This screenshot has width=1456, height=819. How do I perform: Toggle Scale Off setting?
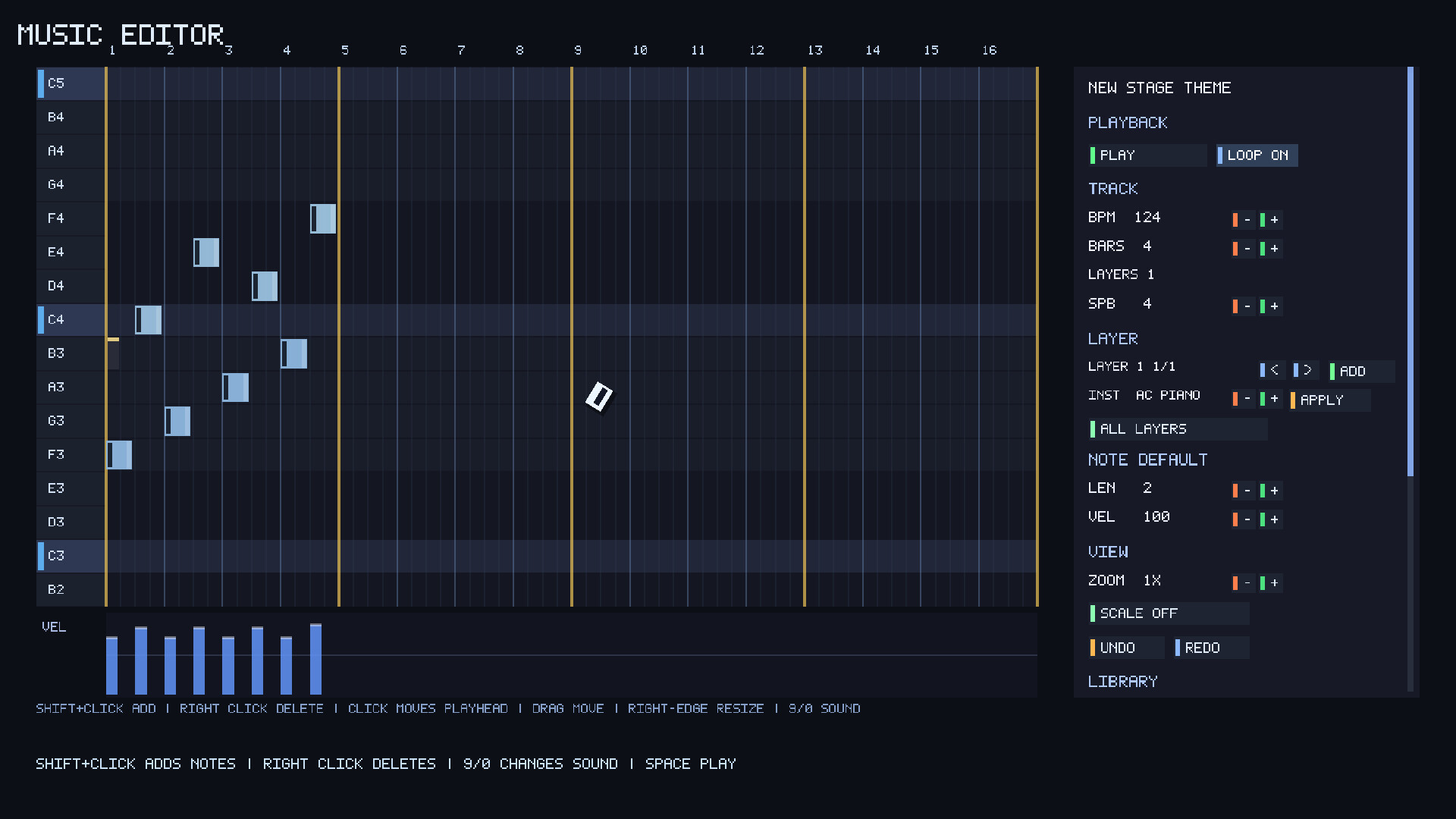coord(1169,613)
